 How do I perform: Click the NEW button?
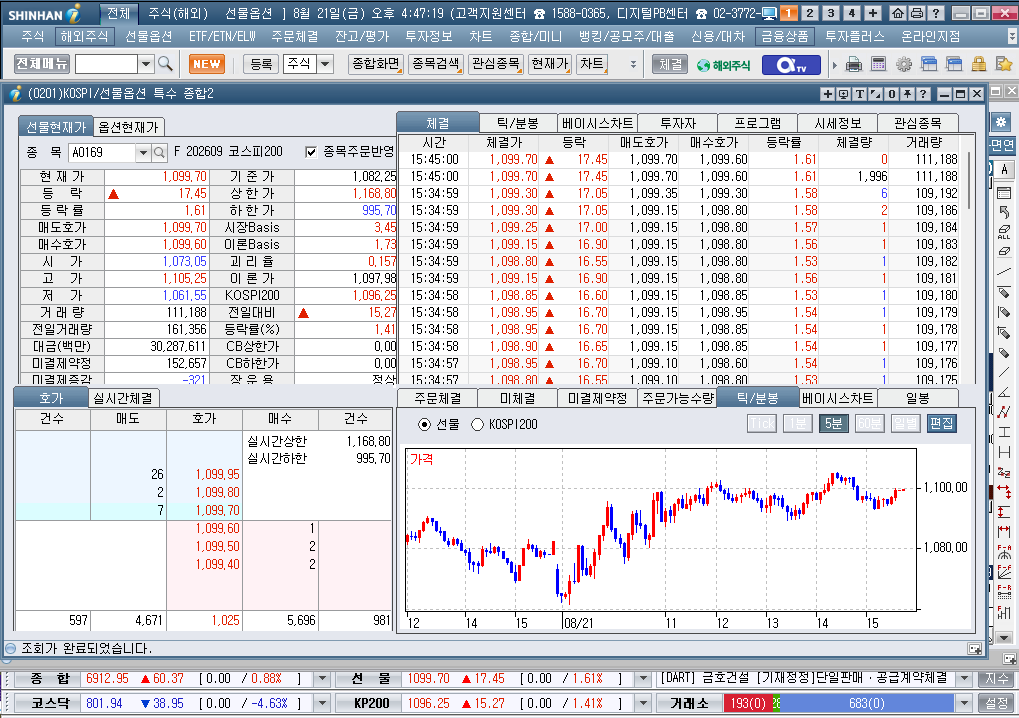pos(207,64)
